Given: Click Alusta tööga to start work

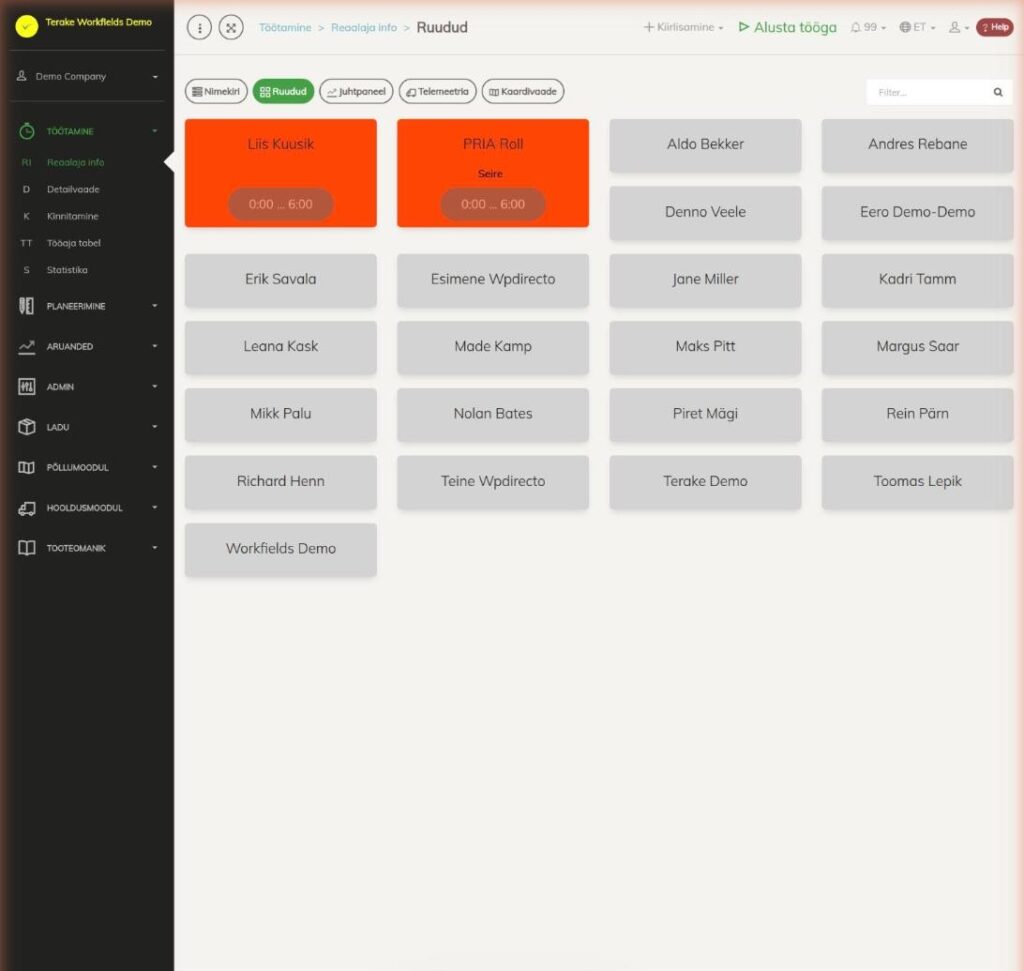Looking at the screenshot, I should pyautogui.click(x=788, y=27).
